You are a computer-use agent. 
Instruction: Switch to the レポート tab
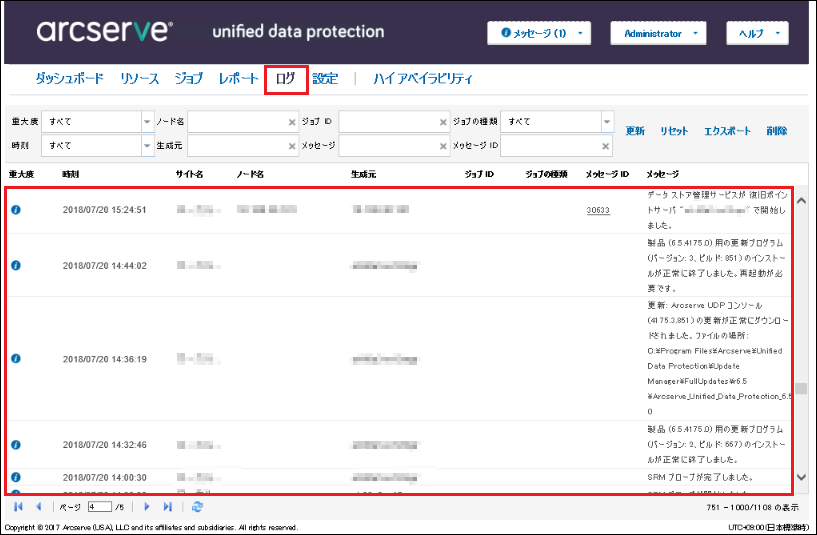pyautogui.click(x=239, y=79)
